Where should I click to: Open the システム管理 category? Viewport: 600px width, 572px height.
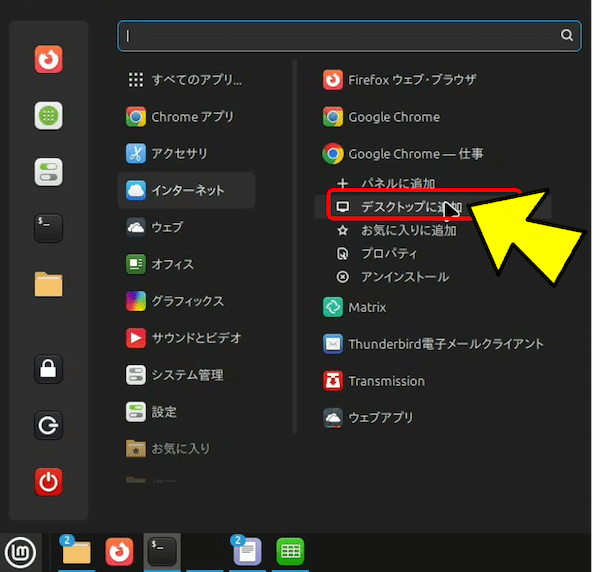click(x=187, y=375)
